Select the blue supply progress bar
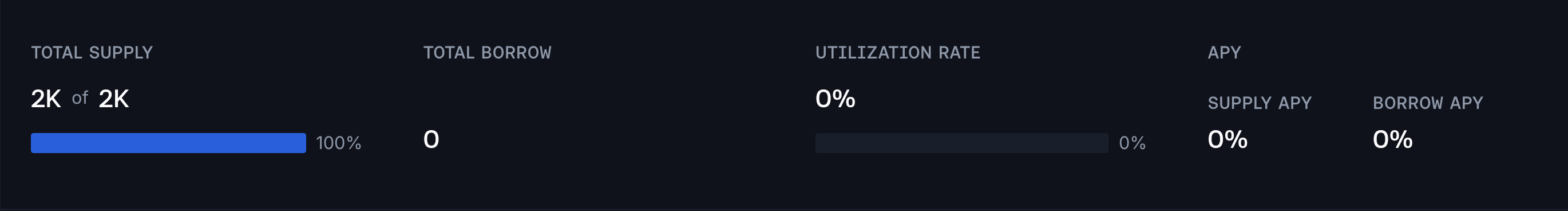This screenshot has height=211, width=1568. (169, 143)
